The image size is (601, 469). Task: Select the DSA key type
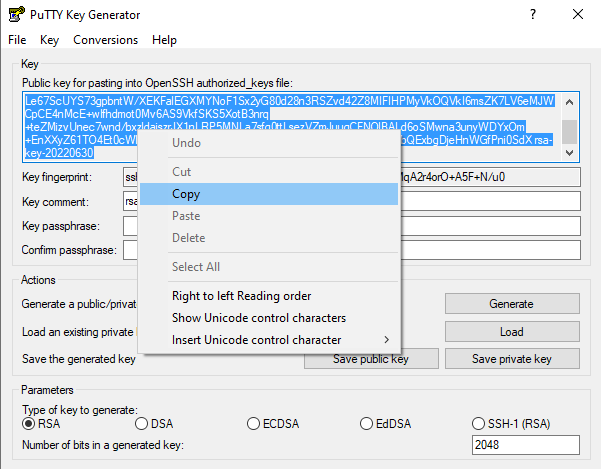pos(154,424)
